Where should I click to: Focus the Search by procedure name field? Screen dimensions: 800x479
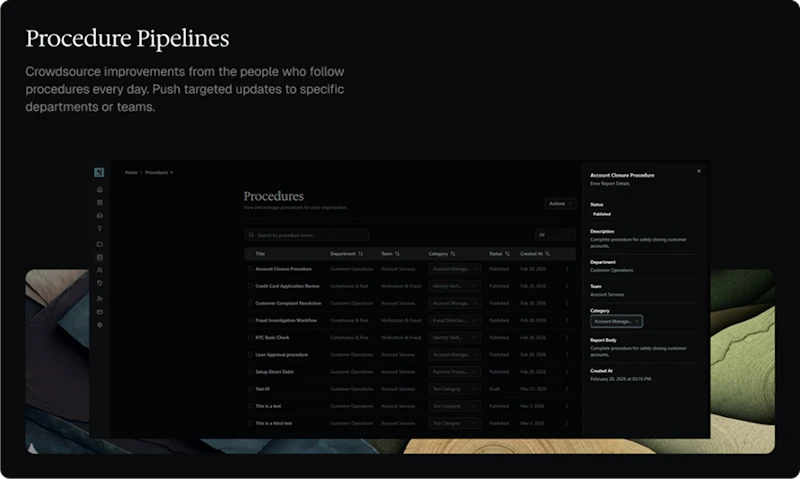point(307,235)
